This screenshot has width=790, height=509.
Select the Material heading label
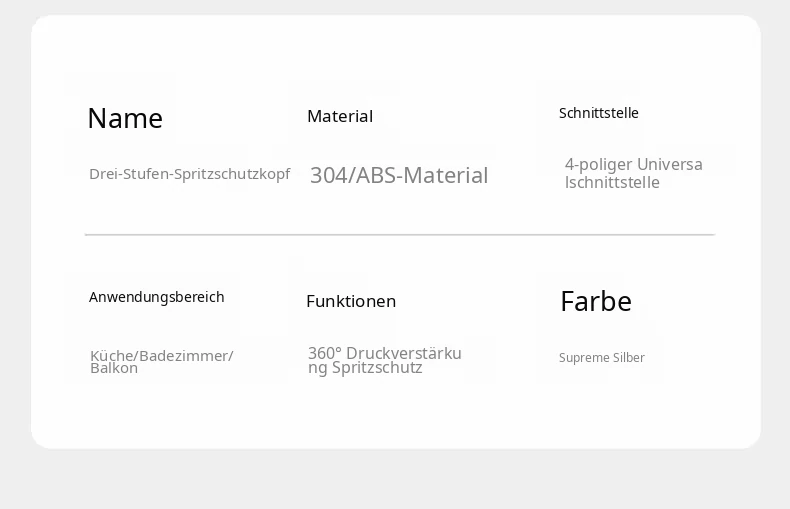[x=340, y=116]
